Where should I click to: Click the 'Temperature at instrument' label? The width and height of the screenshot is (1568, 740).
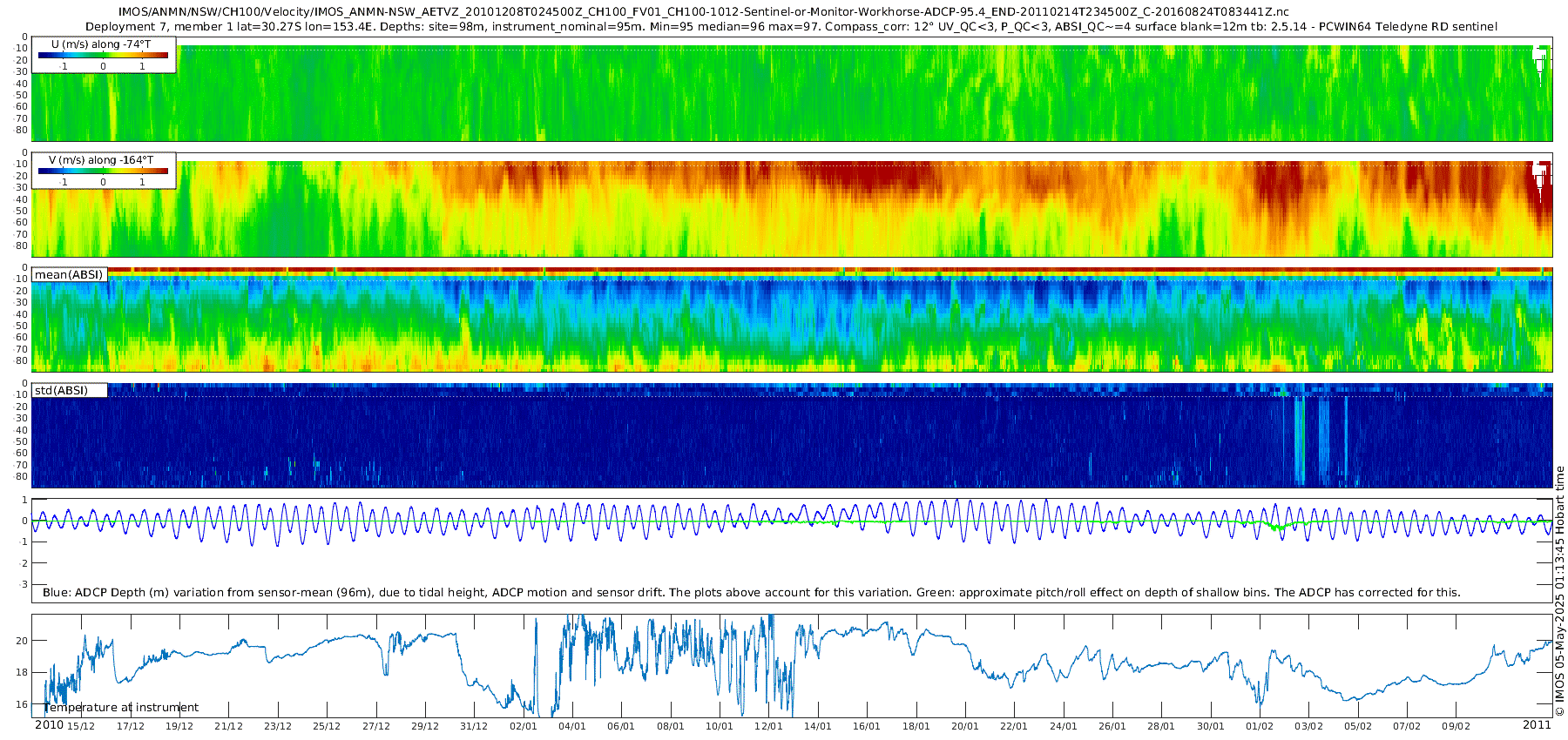pyautogui.click(x=121, y=708)
